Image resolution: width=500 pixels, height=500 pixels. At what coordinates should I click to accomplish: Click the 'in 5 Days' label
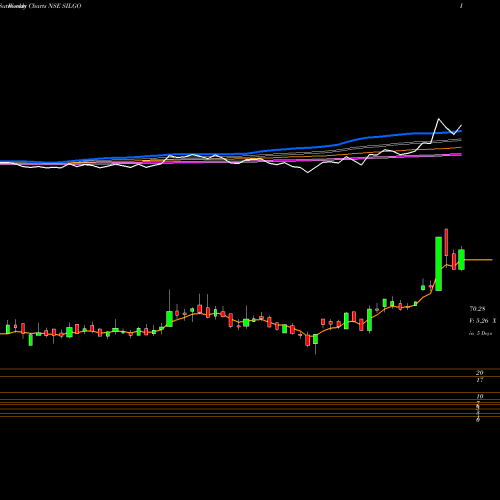click(x=481, y=333)
